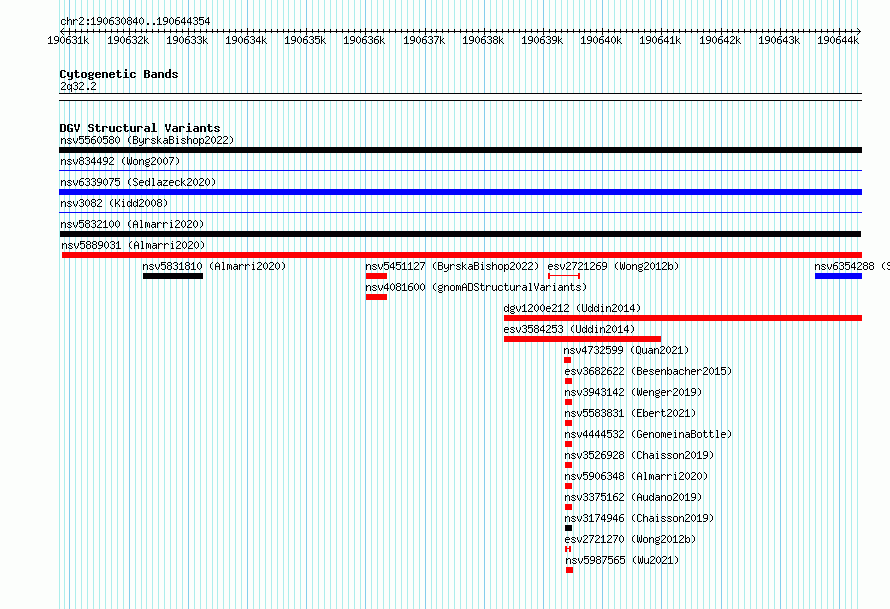This screenshot has height=609, width=890.
Task: Select the small red nsv3375162 marker
Action: 569,507
